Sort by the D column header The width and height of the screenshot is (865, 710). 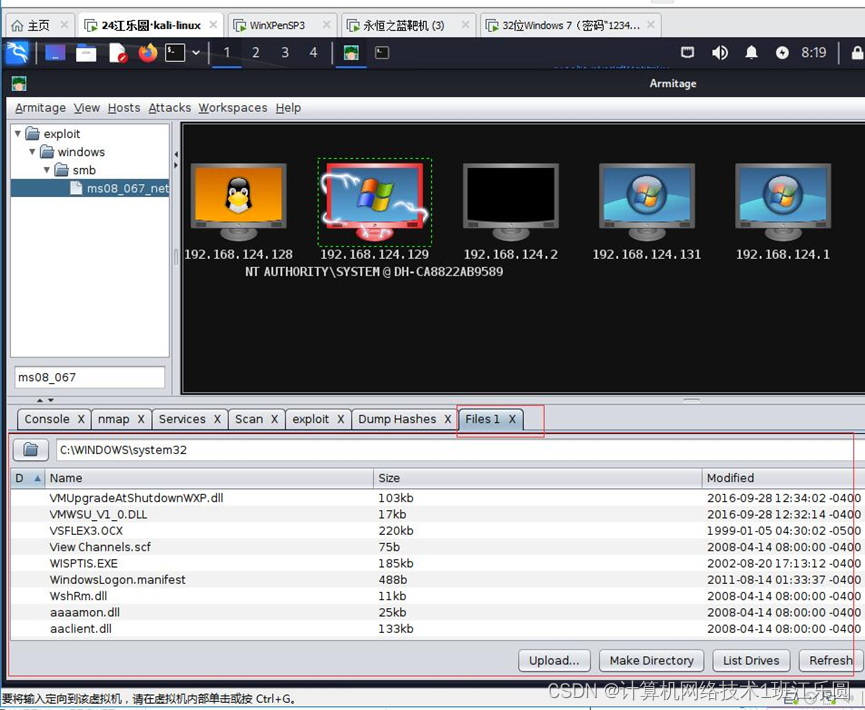pos(27,478)
